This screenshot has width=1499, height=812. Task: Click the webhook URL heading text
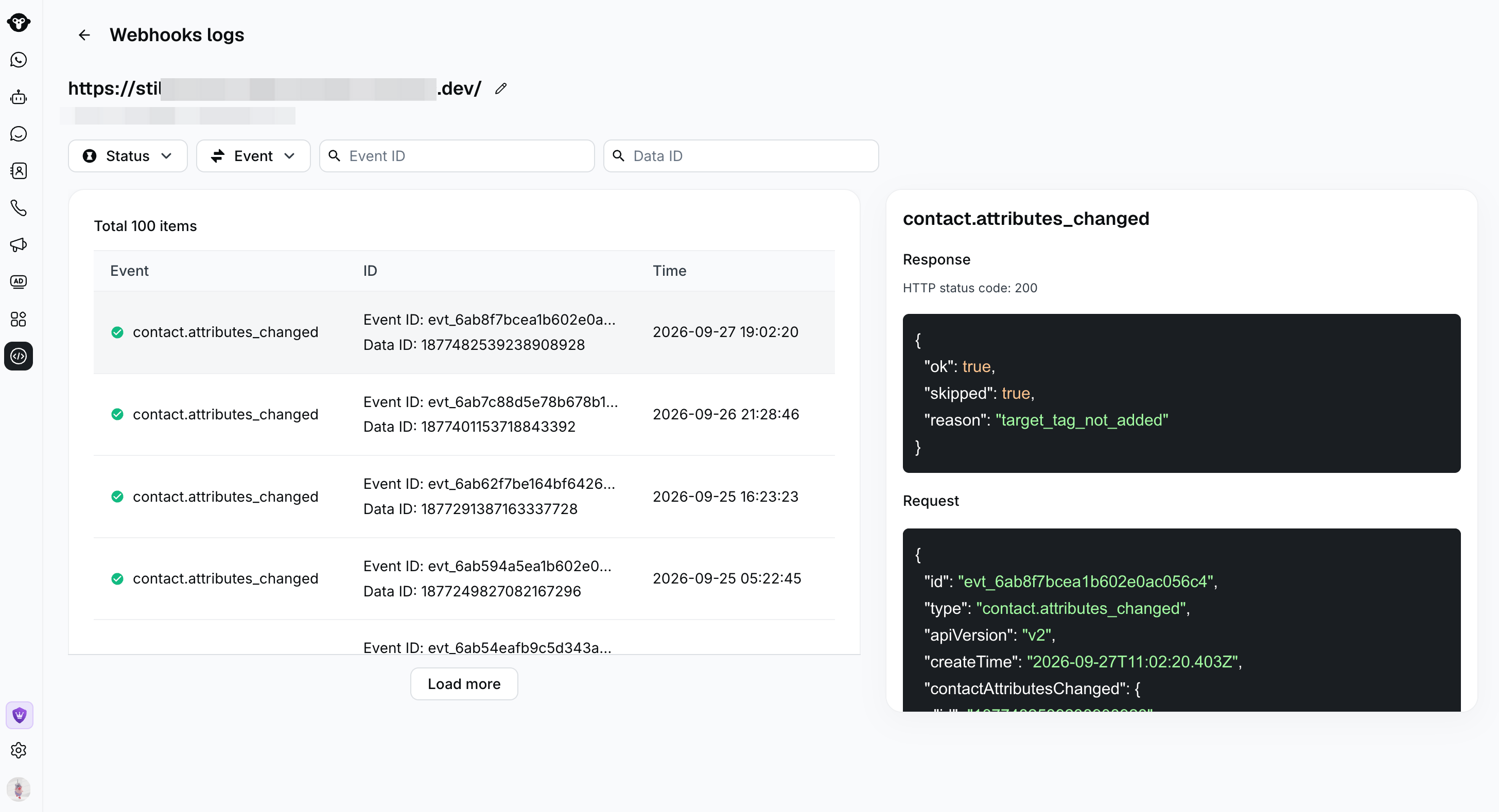coord(275,89)
